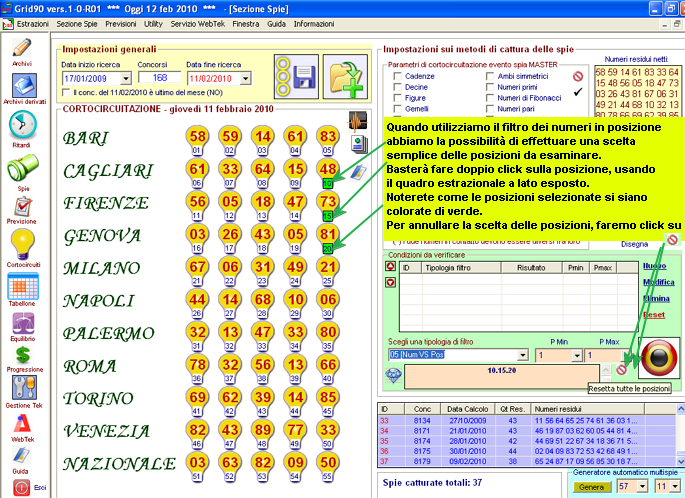This screenshot has height=498, width=685.
Task: Click the Disegna label
Action: coord(634,244)
